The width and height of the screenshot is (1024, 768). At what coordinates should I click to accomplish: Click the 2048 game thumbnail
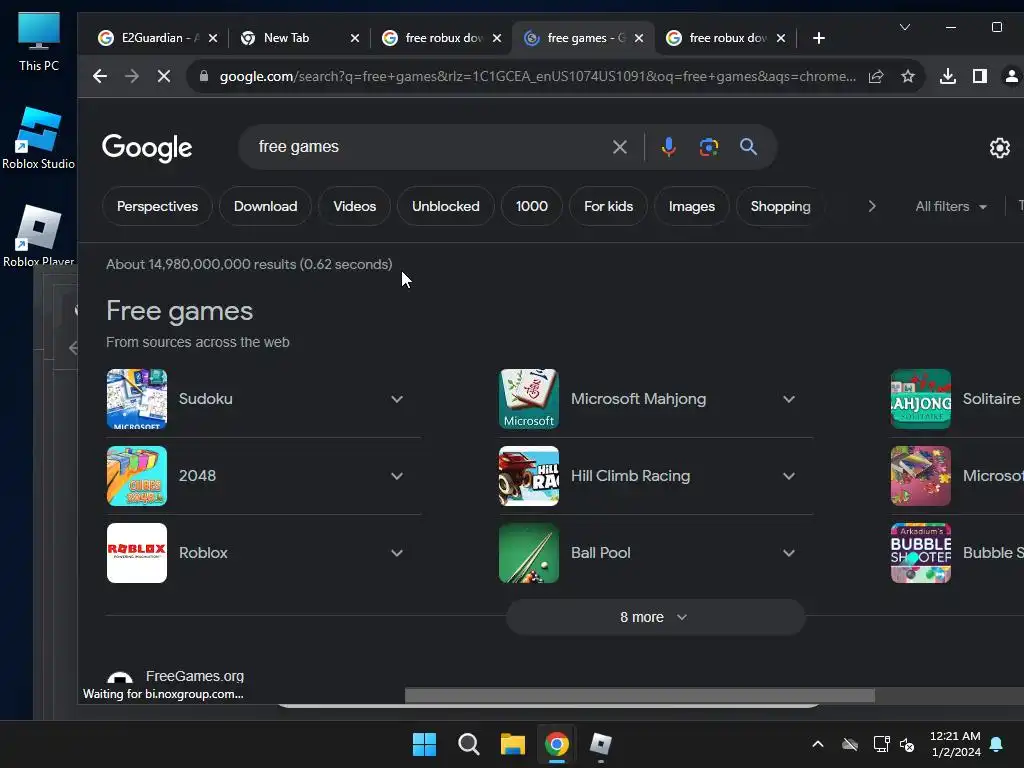pyautogui.click(x=136, y=476)
